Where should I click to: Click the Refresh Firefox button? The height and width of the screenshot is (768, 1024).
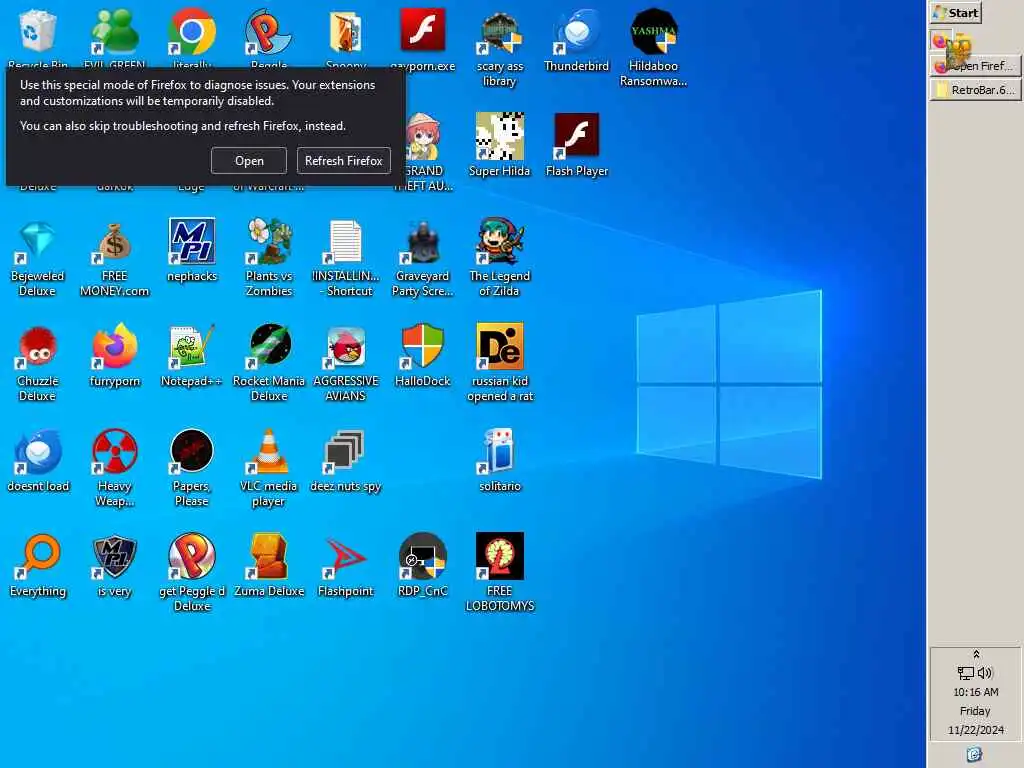[344, 161]
